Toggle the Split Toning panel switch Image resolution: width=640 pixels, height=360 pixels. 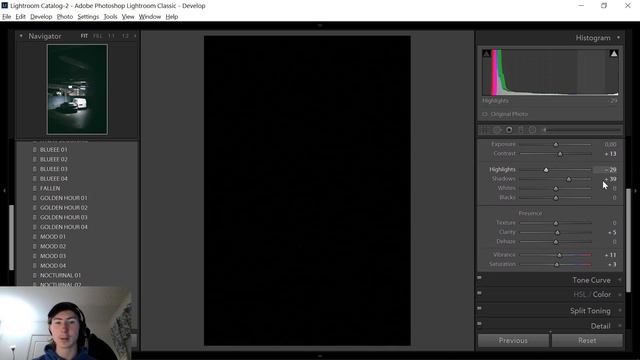(x=480, y=308)
